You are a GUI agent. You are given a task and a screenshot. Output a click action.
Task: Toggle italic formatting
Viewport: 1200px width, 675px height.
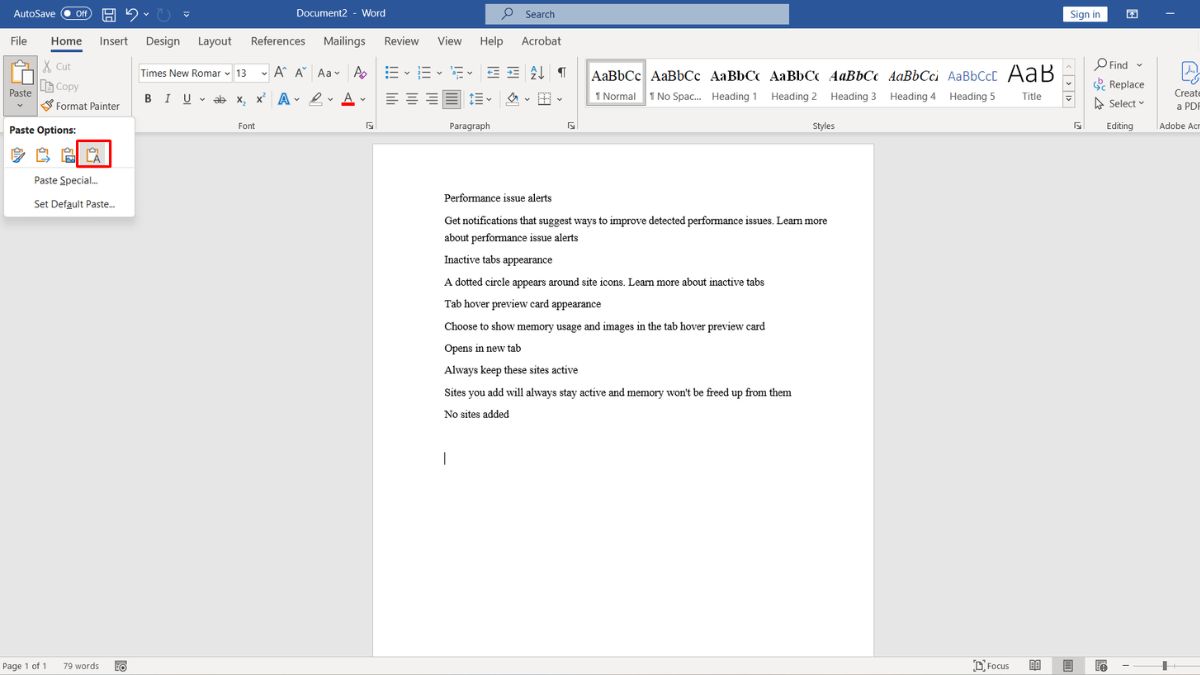pyautogui.click(x=167, y=99)
